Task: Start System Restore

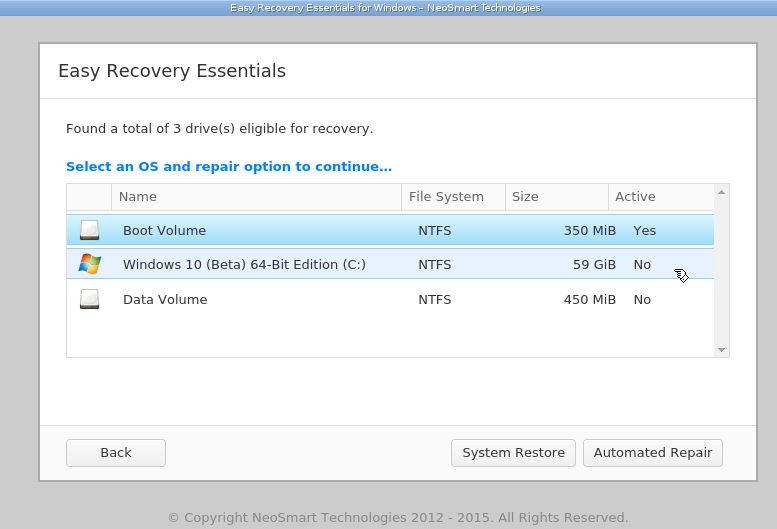Action: pyautogui.click(x=513, y=453)
